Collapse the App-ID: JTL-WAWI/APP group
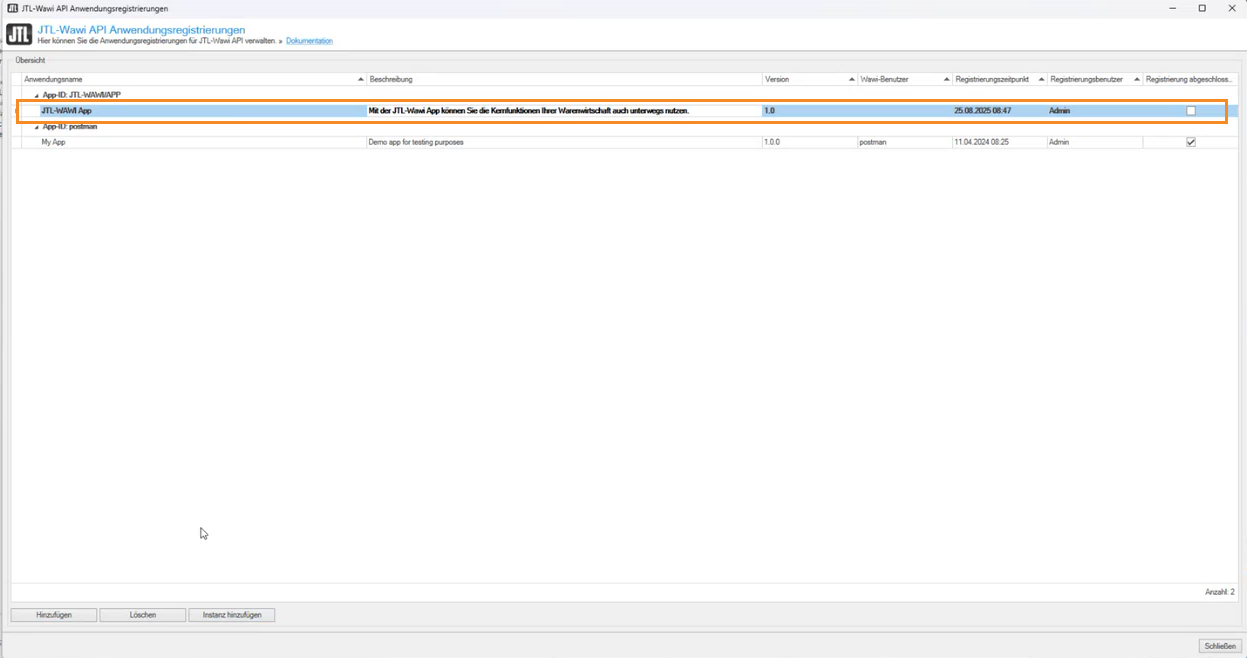This screenshot has width=1247, height=658. coord(37,96)
